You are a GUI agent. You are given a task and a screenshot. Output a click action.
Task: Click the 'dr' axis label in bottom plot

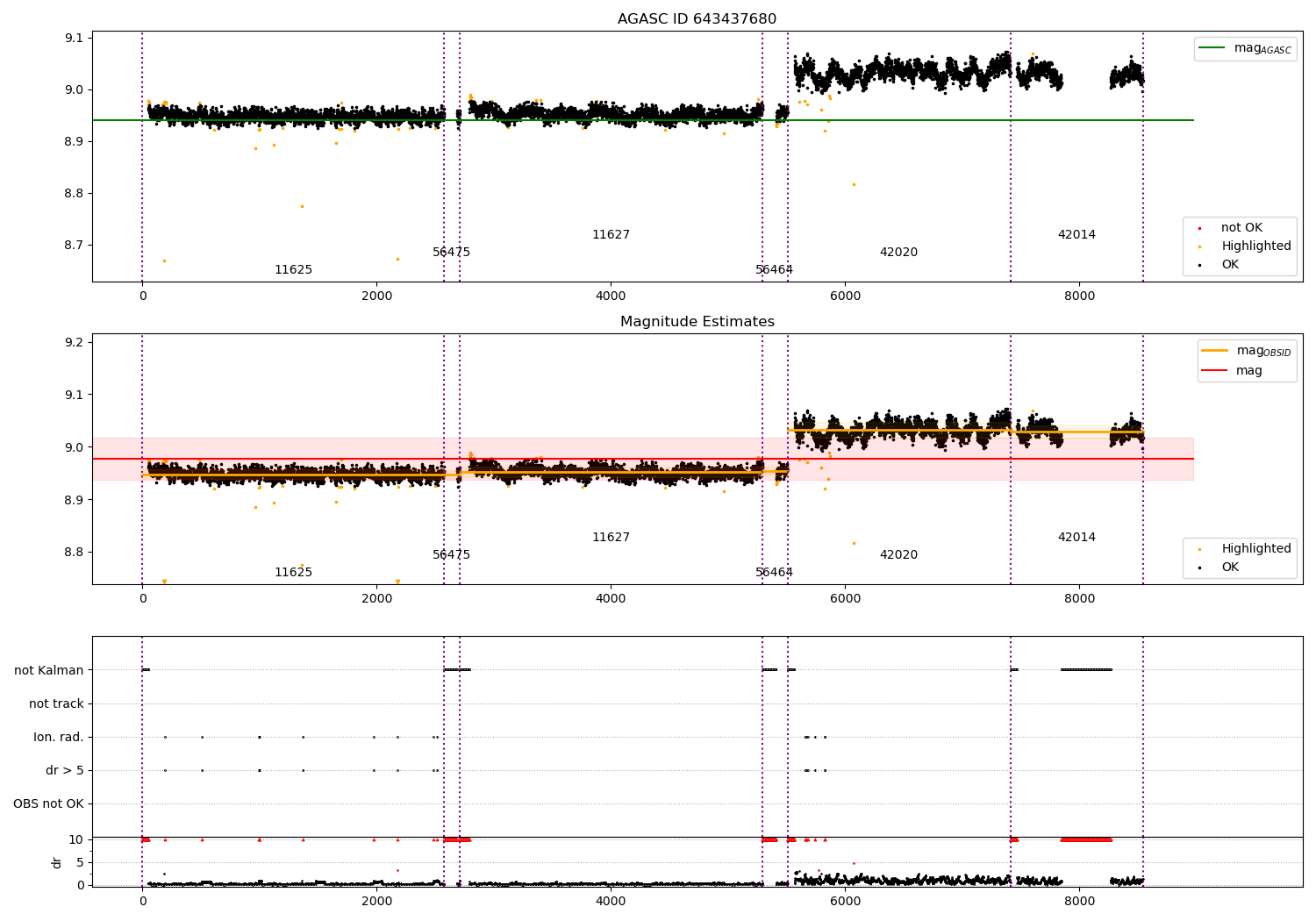(57, 862)
